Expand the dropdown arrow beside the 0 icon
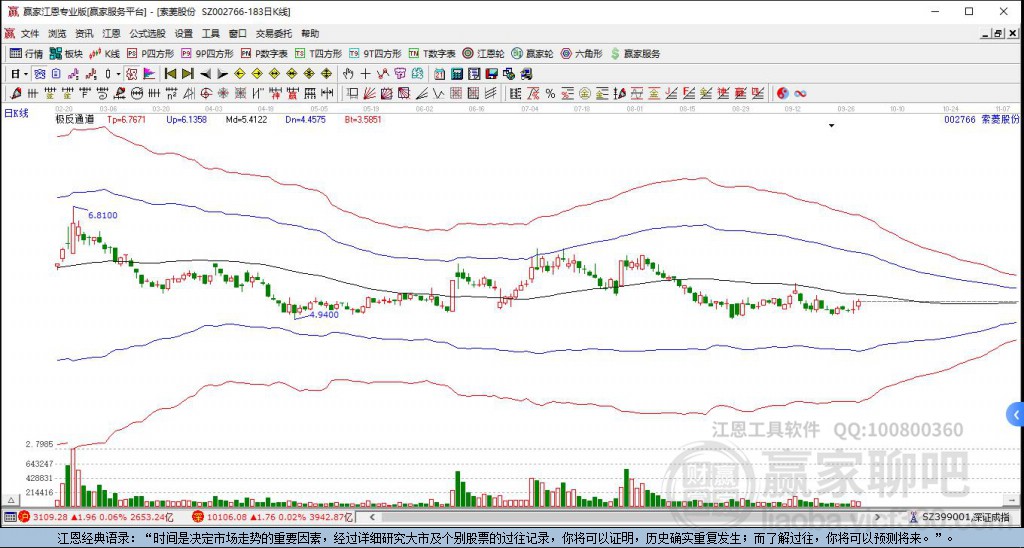Screen dimensions: 1024x548 pyautogui.click(x=118, y=74)
